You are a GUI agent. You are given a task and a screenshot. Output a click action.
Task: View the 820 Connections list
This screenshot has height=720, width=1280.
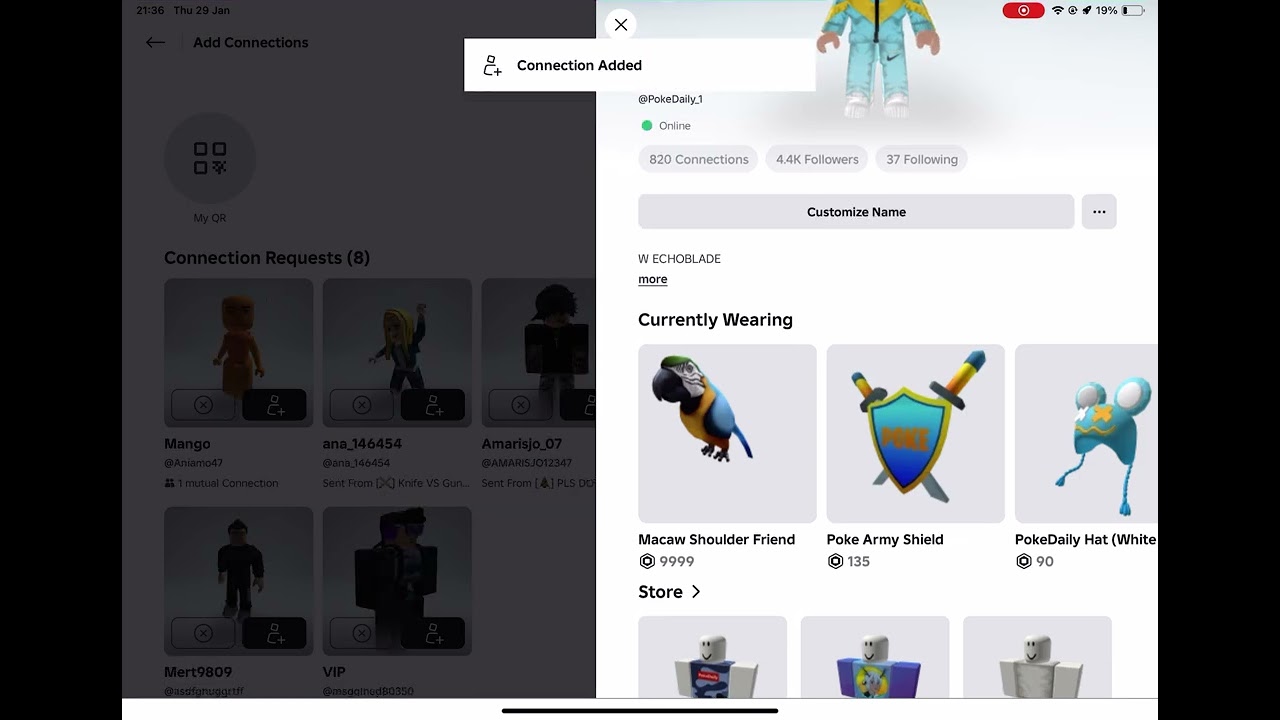pos(699,159)
